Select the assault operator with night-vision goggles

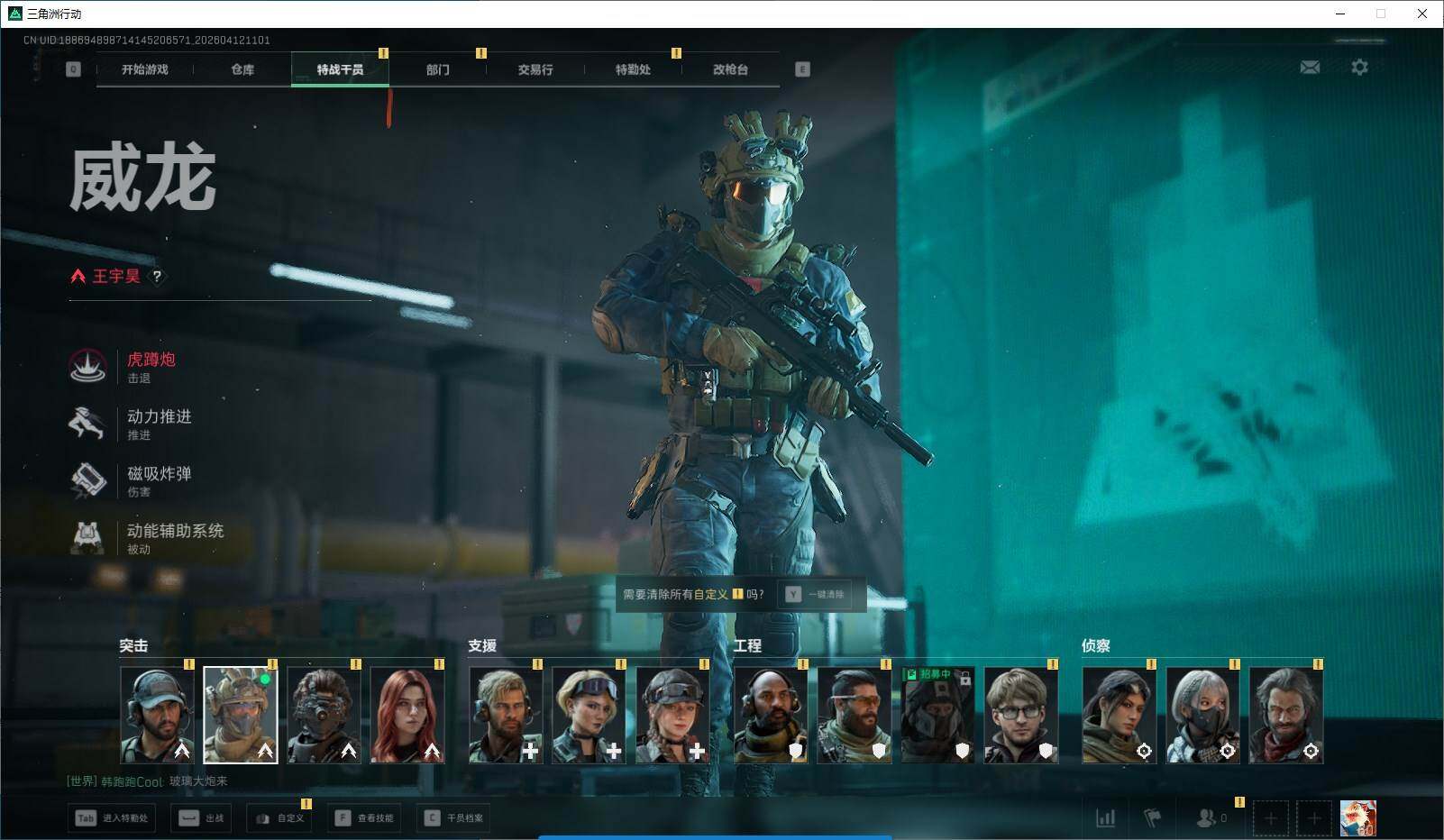click(324, 716)
